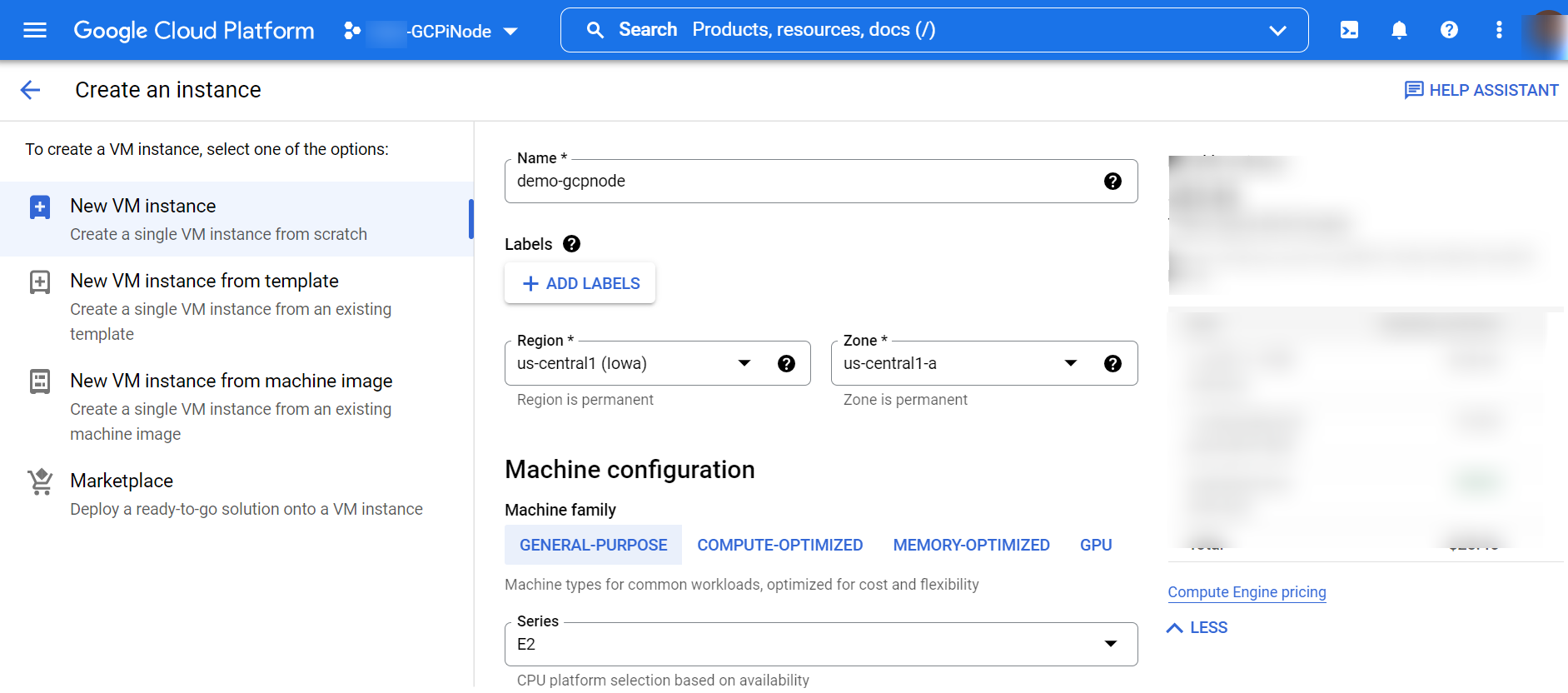Open the GCPiNode project selector

[x=431, y=31]
